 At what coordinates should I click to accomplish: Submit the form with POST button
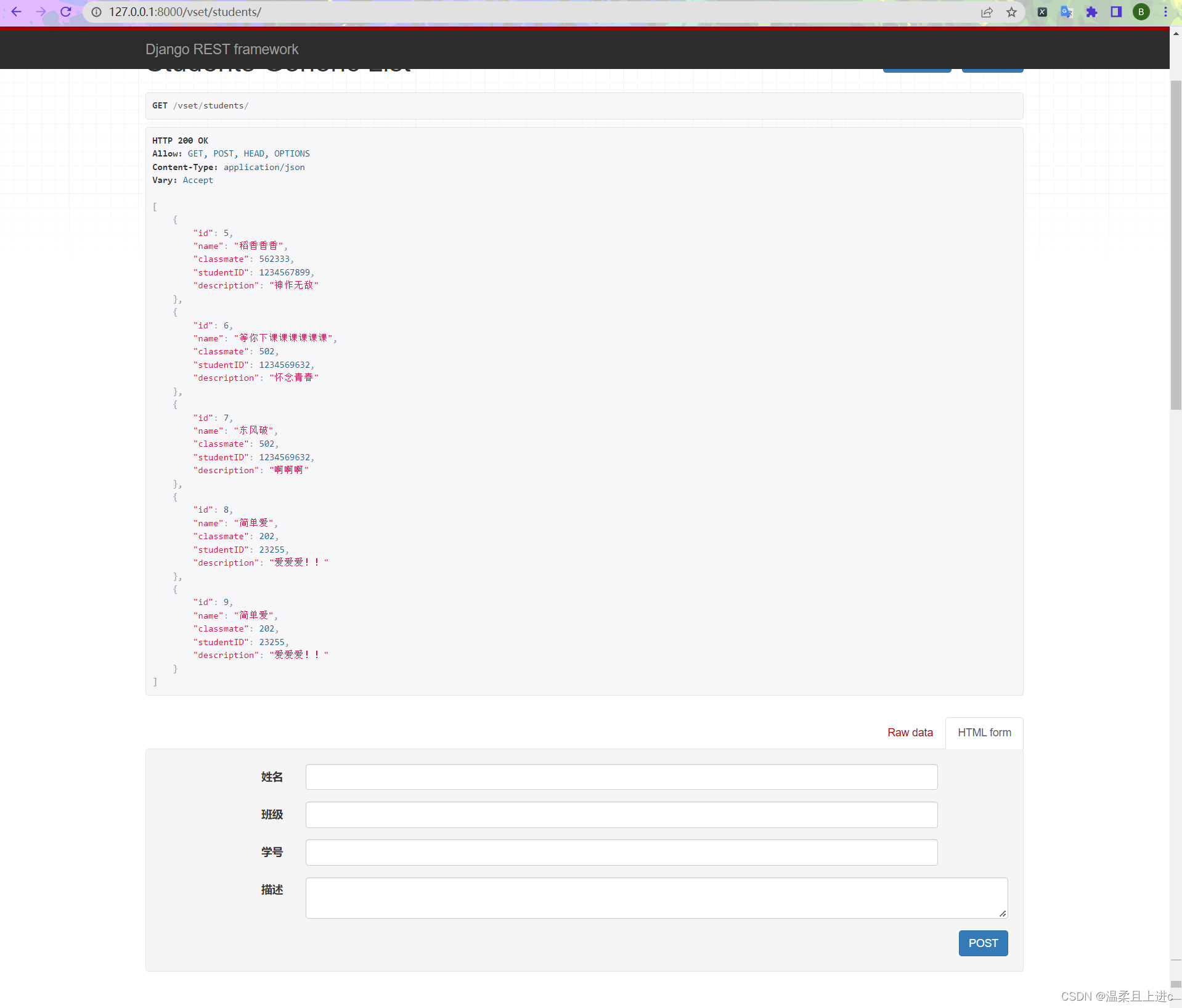point(983,943)
